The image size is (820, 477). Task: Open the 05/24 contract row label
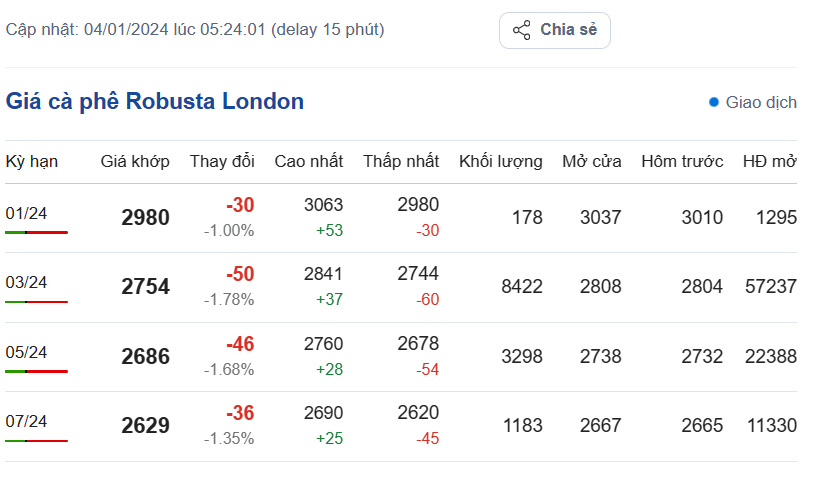(26, 352)
